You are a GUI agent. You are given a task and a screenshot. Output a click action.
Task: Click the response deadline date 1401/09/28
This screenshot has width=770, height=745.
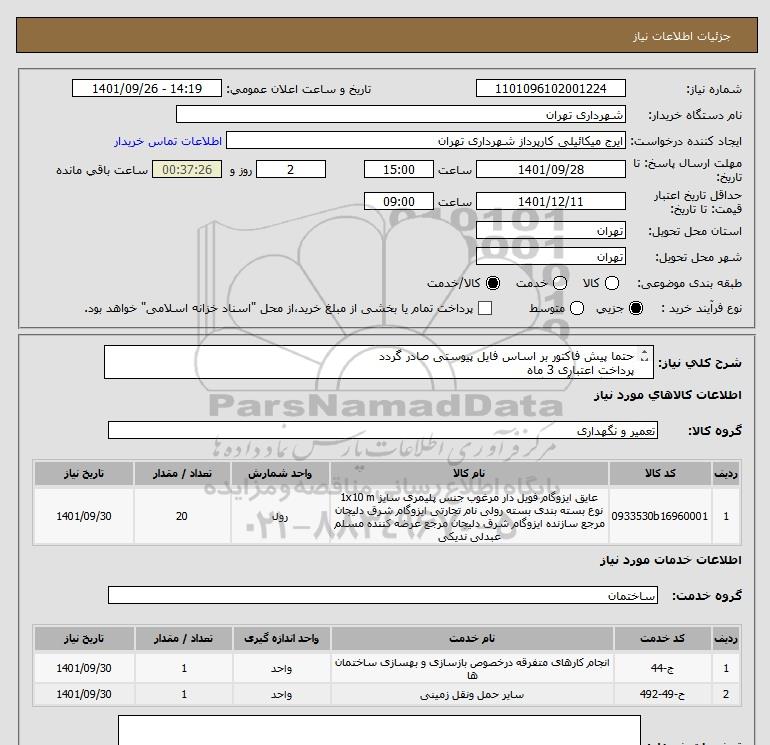pyautogui.click(x=550, y=169)
